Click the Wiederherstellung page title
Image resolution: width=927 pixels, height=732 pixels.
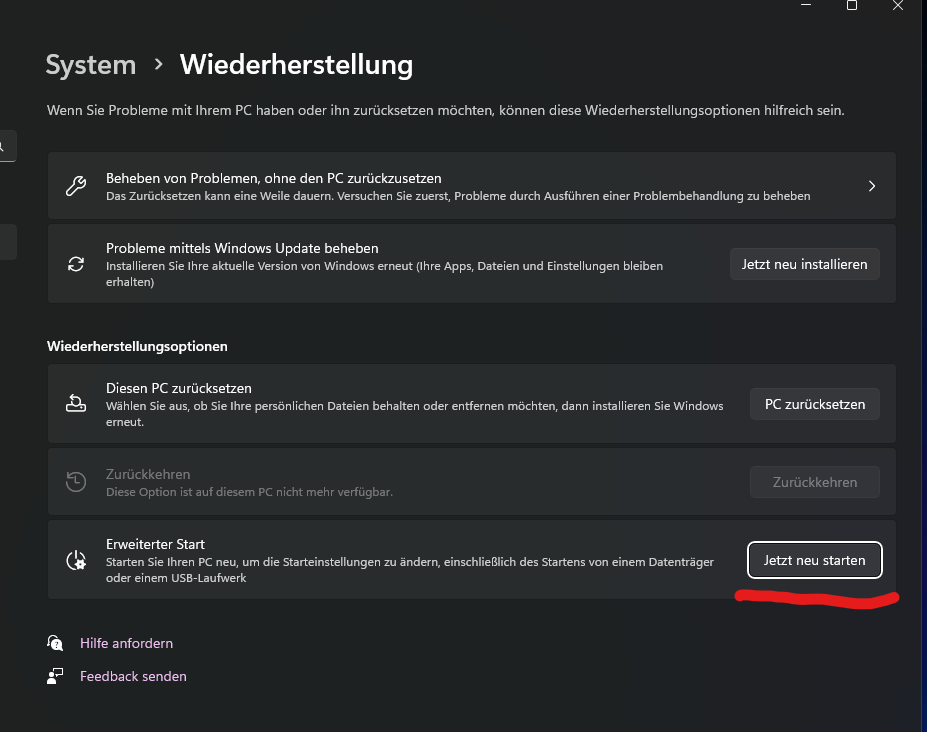tap(296, 64)
